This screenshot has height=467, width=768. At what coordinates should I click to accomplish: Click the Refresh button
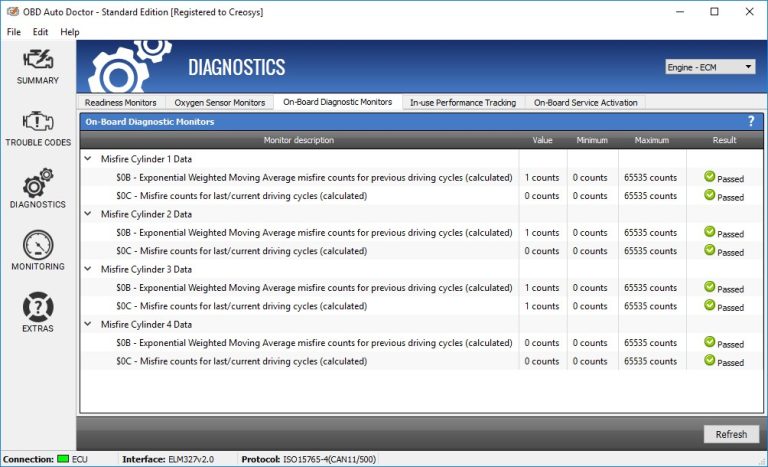click(x=731, y=434)
